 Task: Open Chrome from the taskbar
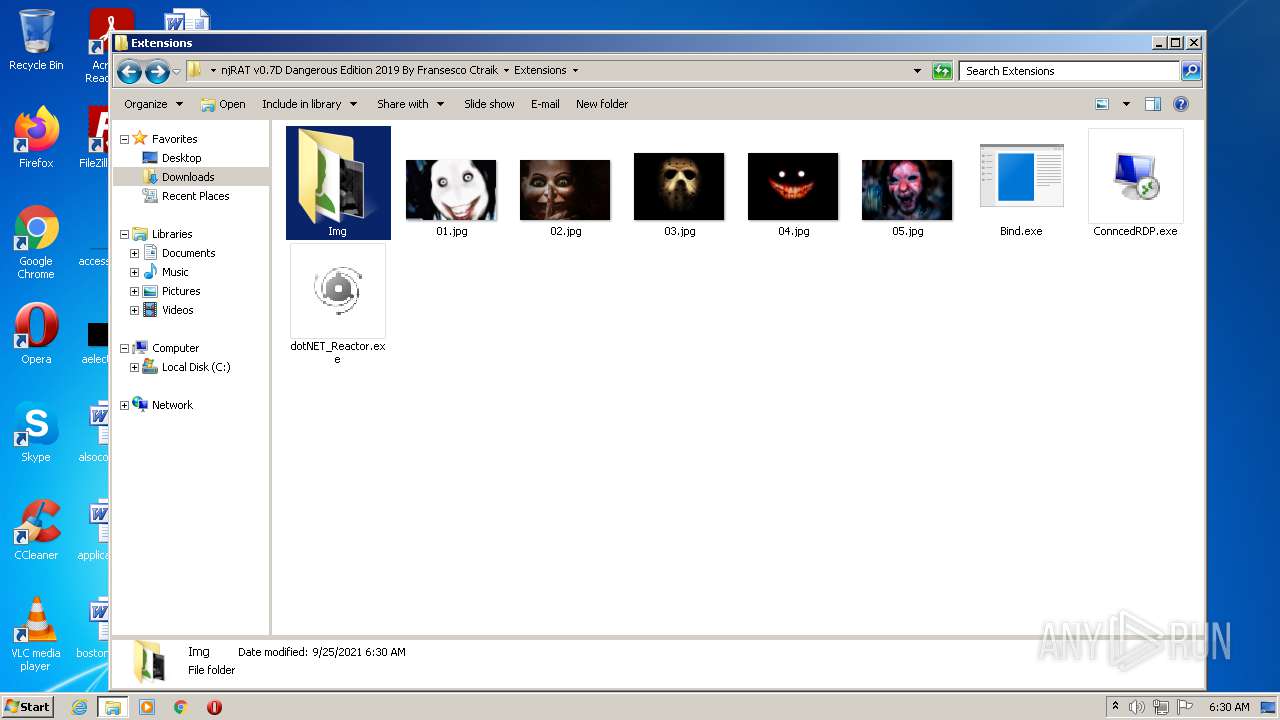[181, 706]
